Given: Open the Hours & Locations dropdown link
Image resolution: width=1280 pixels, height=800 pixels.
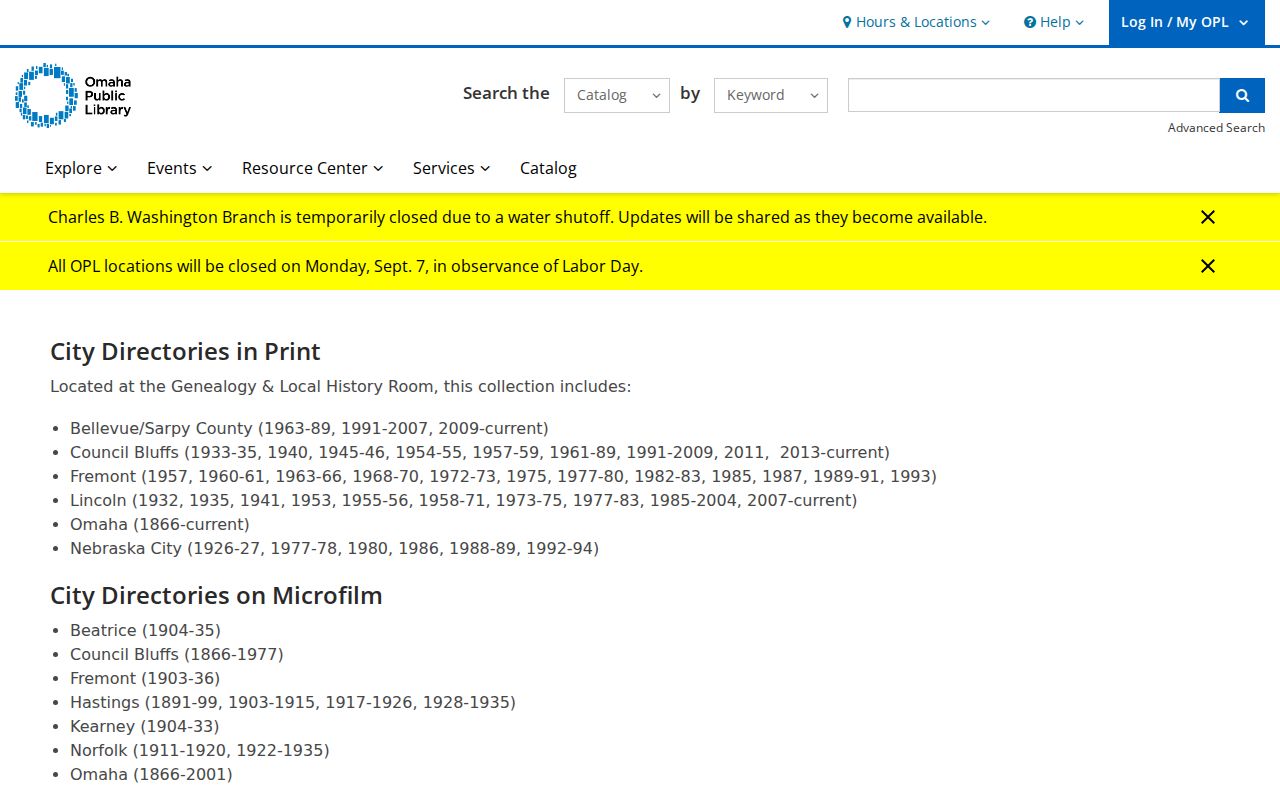Looking at the screenshot, I should click(916, 22).
